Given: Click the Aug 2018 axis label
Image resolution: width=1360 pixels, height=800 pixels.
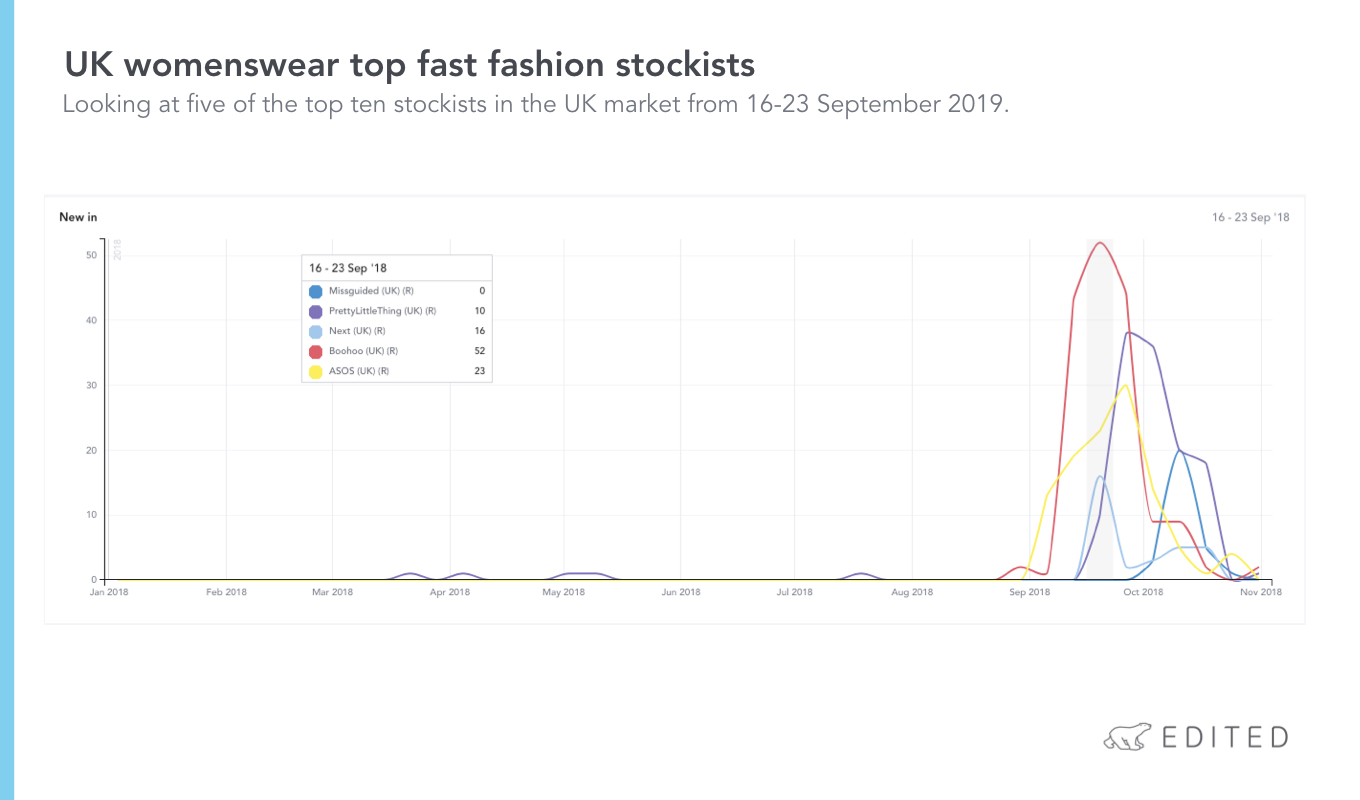Looking at the screenshot, I should [912, 592].
